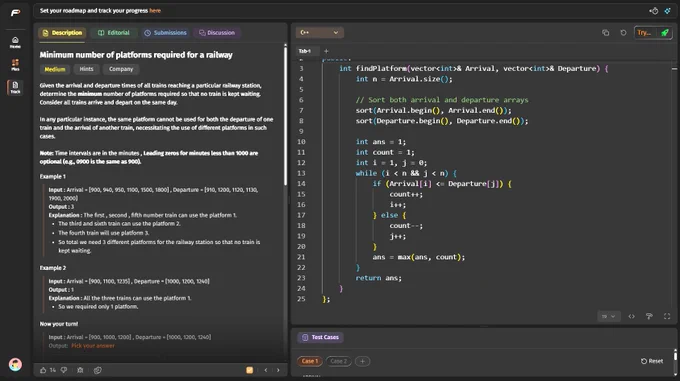This screenshot has width=680, height=381.
Task: Click the 'Now your turn!' heading
Action: point(59,324)
